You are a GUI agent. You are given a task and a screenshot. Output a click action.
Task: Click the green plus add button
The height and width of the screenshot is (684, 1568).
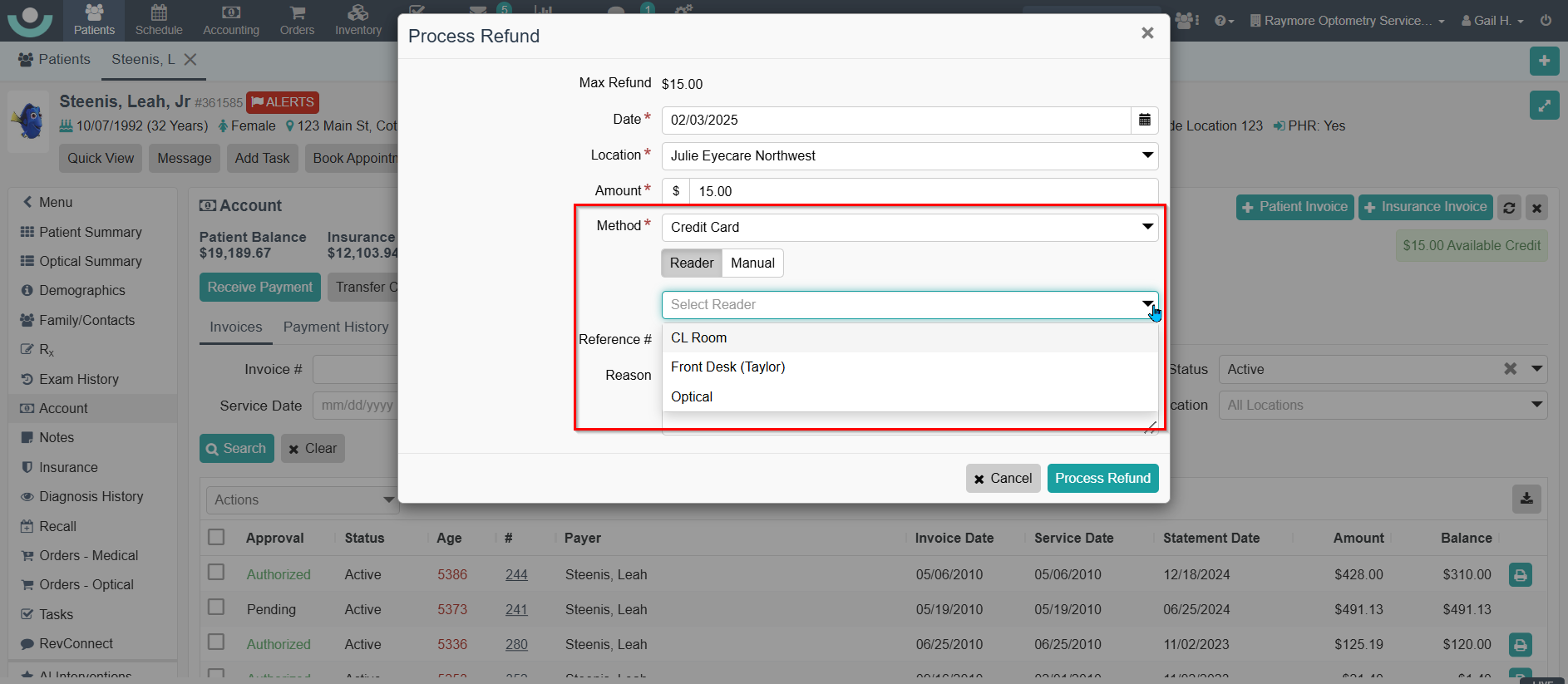1544,61
